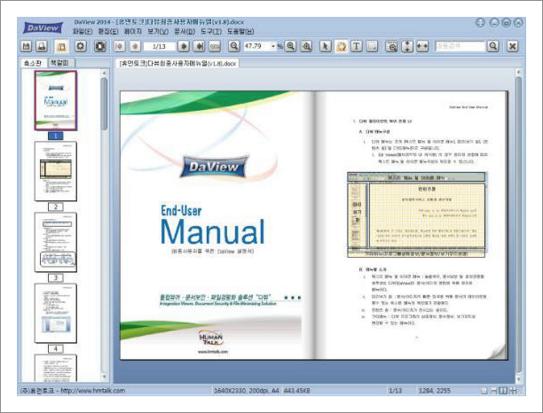This screenshot has height=413, width=543.
Task: Select the arrow pointer tool
Action: tap(325, 46)
